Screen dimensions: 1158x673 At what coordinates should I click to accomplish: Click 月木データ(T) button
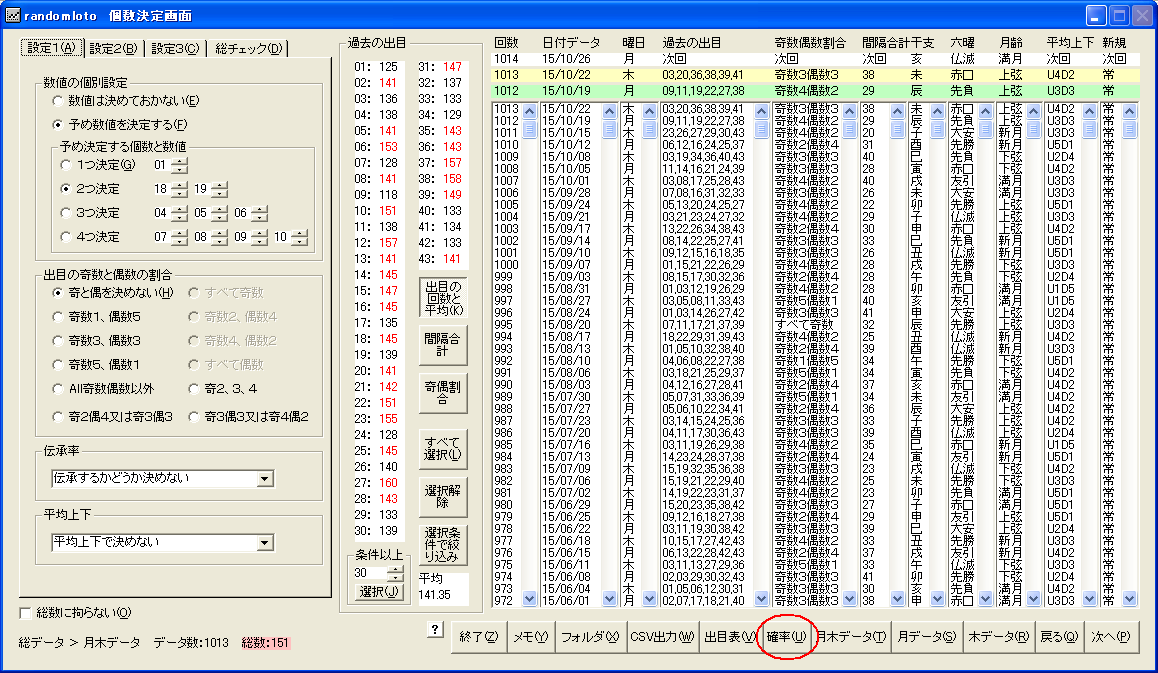(x=852, y=637)
